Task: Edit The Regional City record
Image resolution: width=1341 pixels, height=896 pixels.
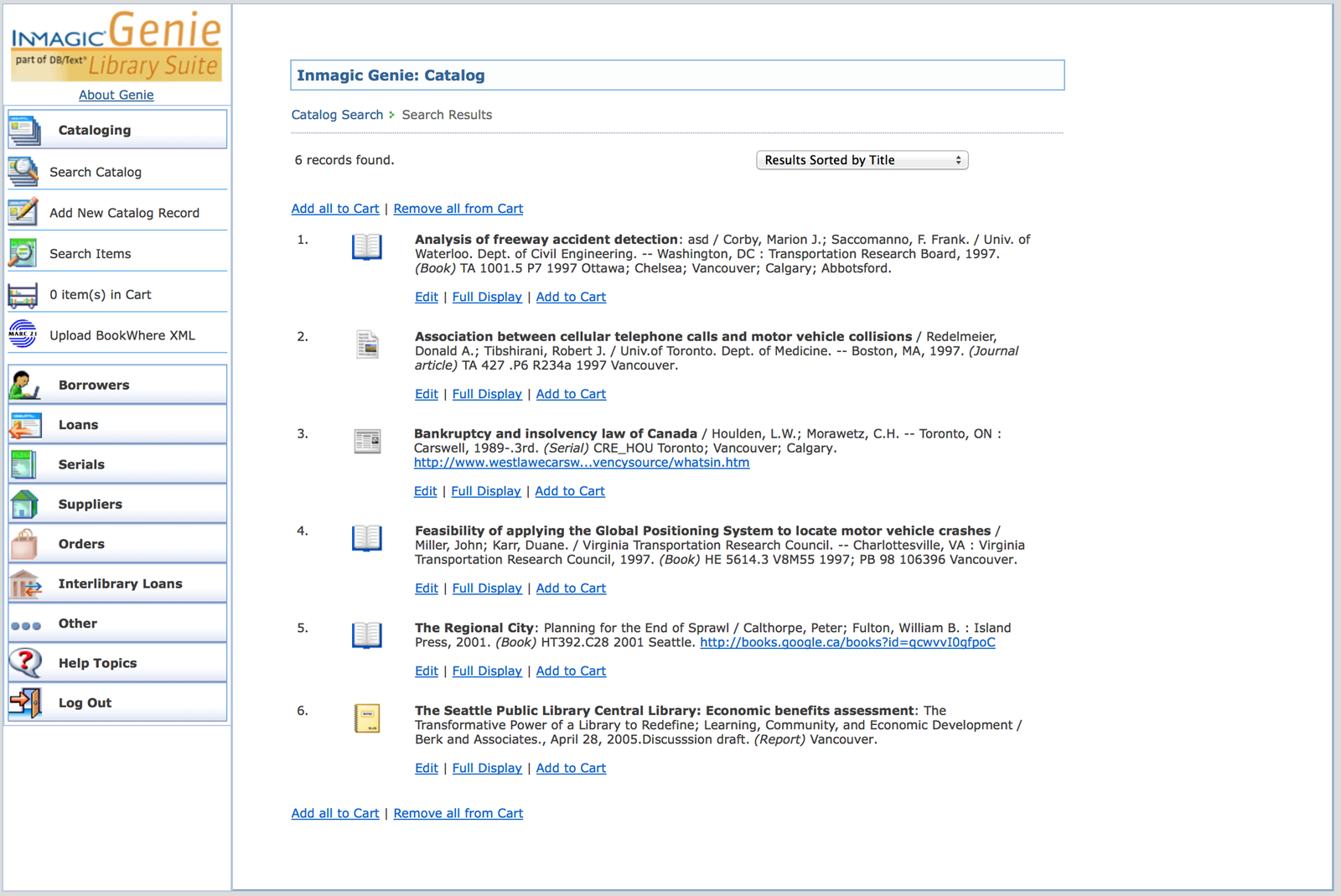Action: pyautogui.click(x=427, y=671)
